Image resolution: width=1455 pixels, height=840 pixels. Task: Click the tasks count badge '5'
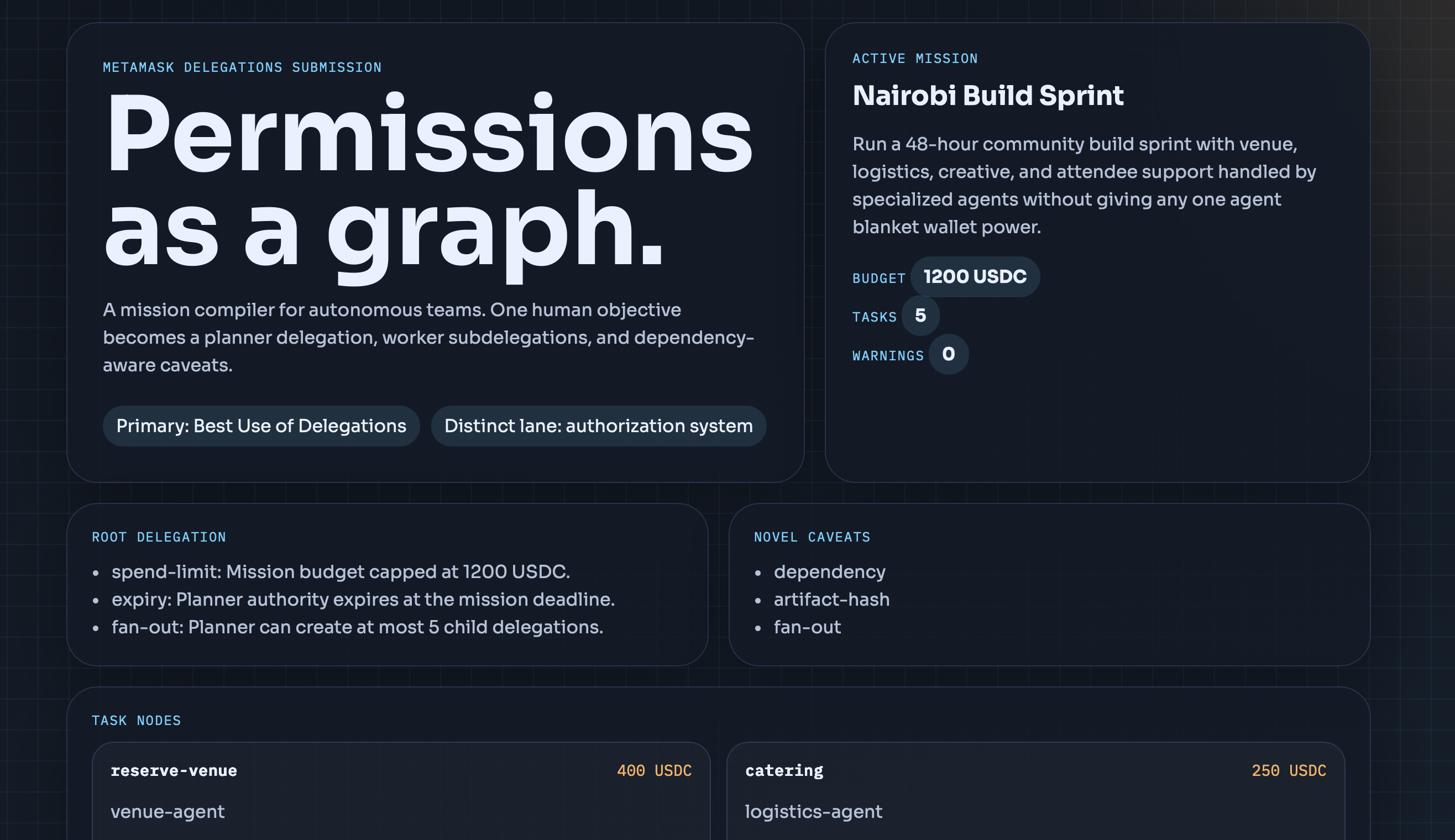[920, 316]
